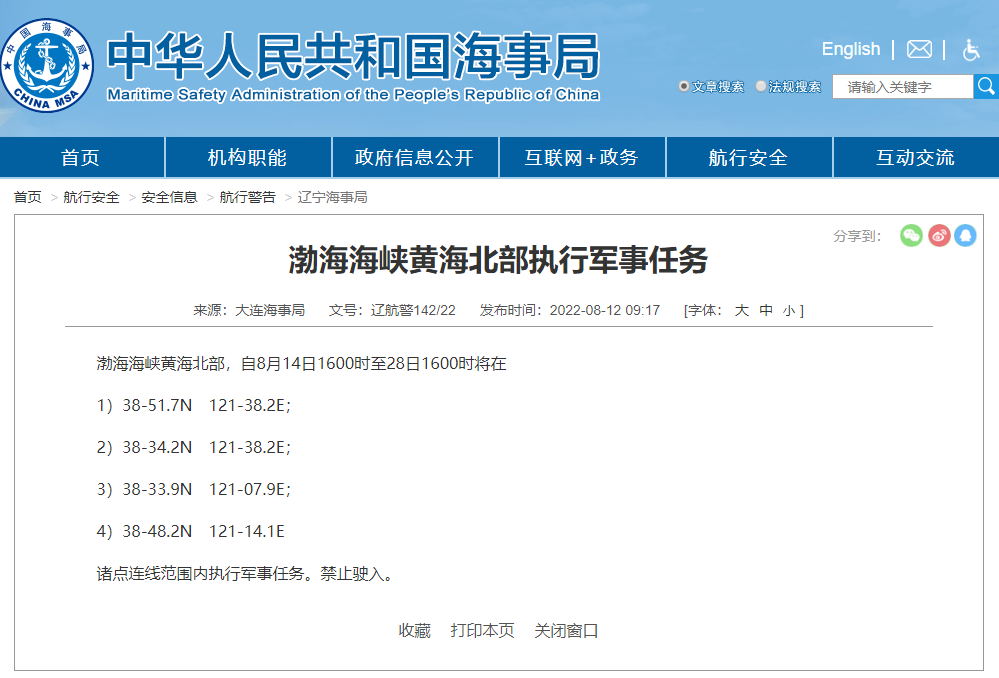Open the accessibility wheelchair icon
This screenshot has height=678, width=999.
[x=971, y=50]
